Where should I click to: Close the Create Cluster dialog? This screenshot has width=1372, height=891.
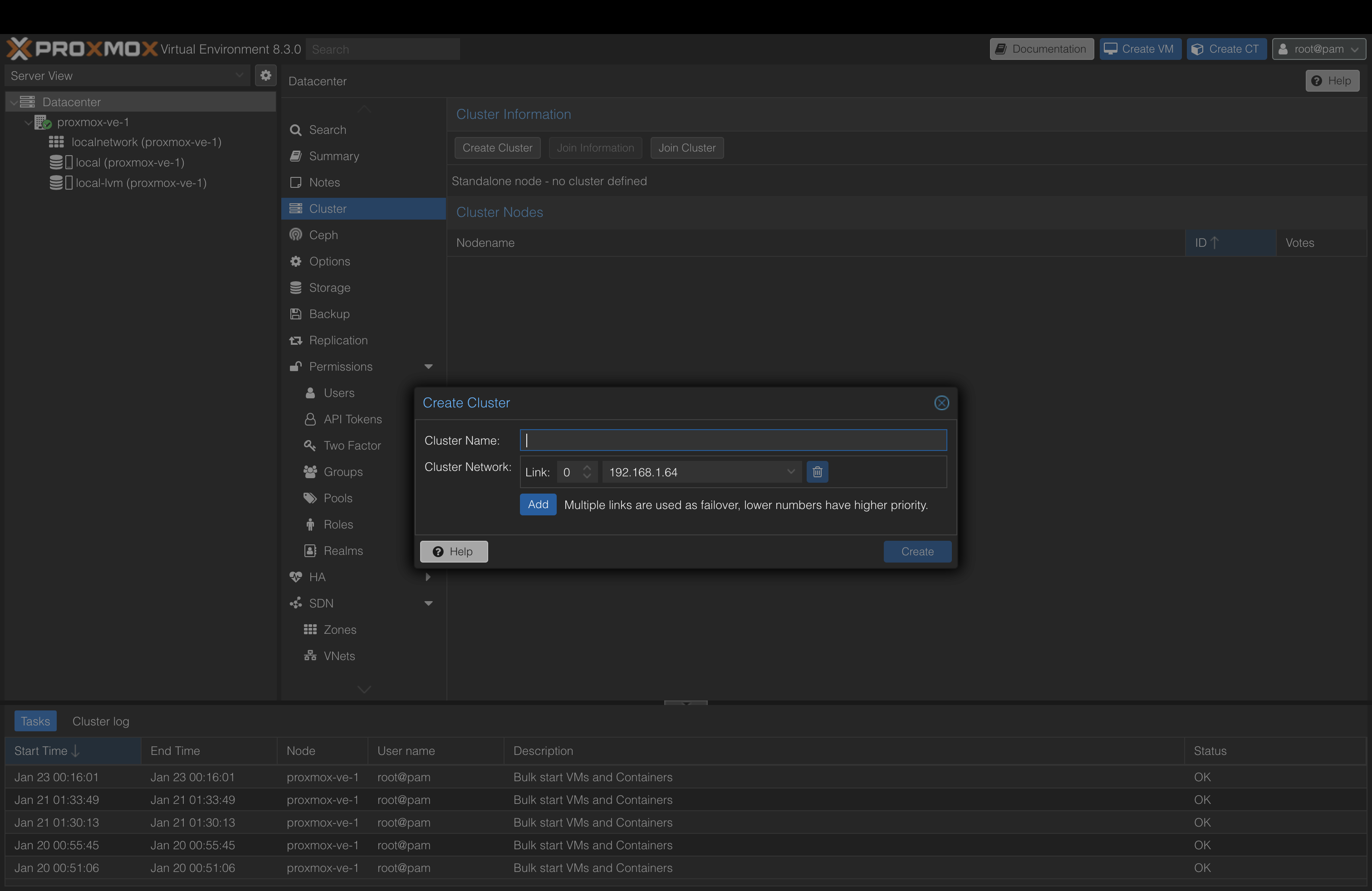(x=941, y=403)
